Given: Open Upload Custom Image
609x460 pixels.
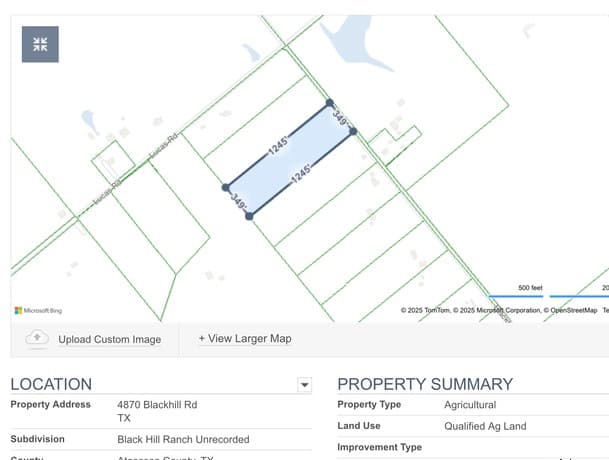Looking at the screenshot, I should [x=110, y=339].
